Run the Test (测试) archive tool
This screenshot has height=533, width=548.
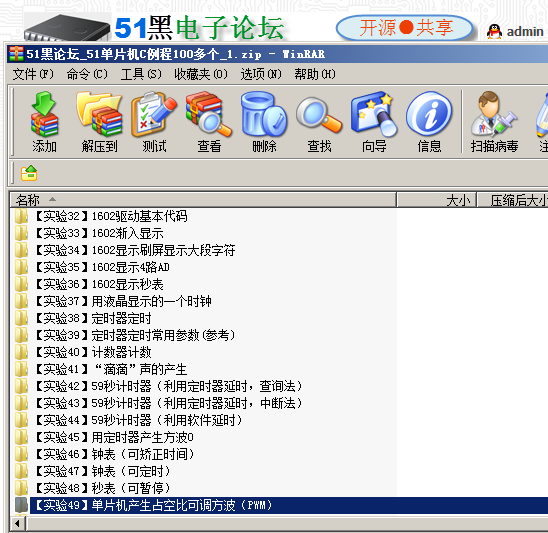(154, 121)
